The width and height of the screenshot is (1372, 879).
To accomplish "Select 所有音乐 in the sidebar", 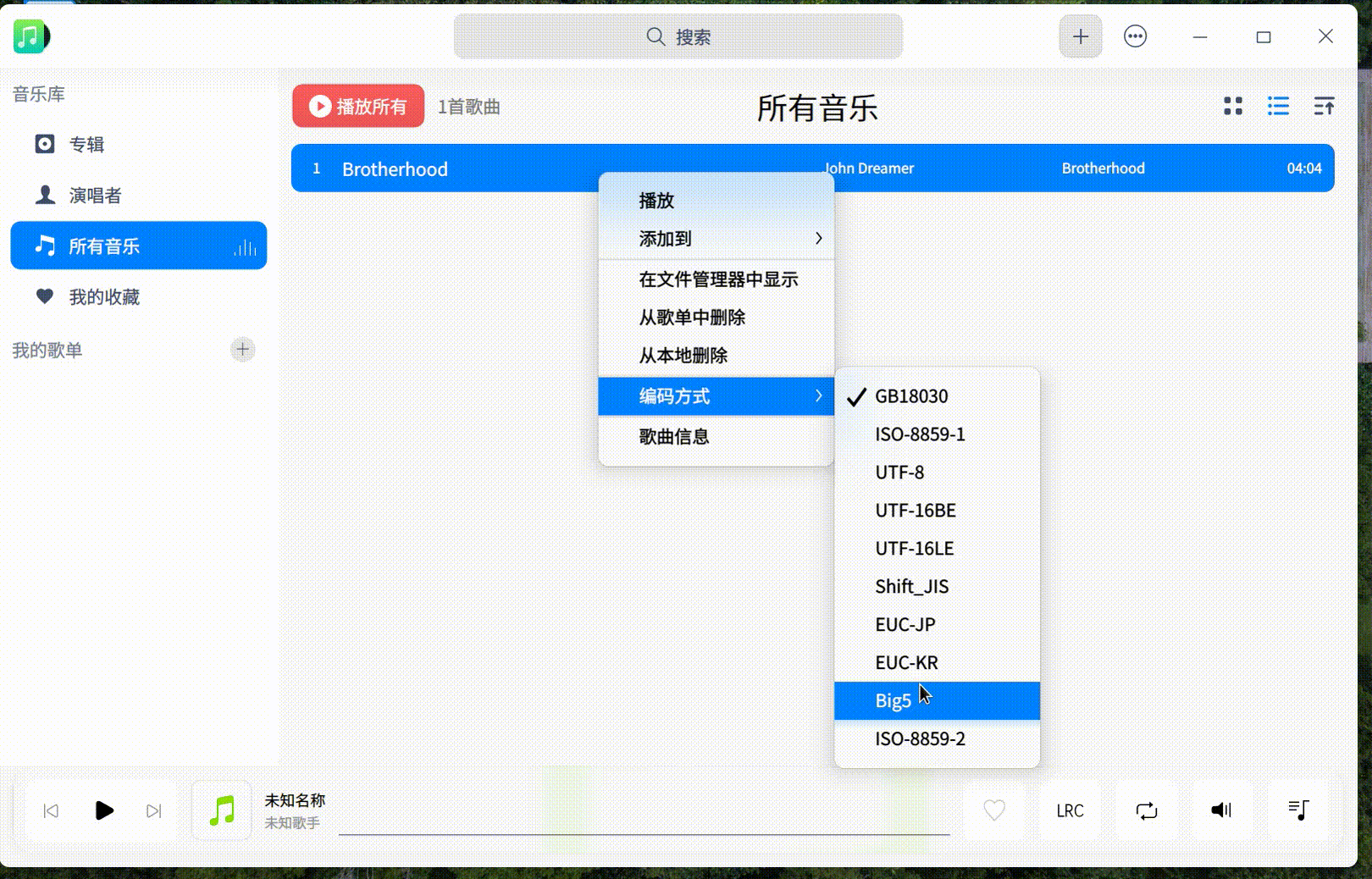I will point(139,246).
